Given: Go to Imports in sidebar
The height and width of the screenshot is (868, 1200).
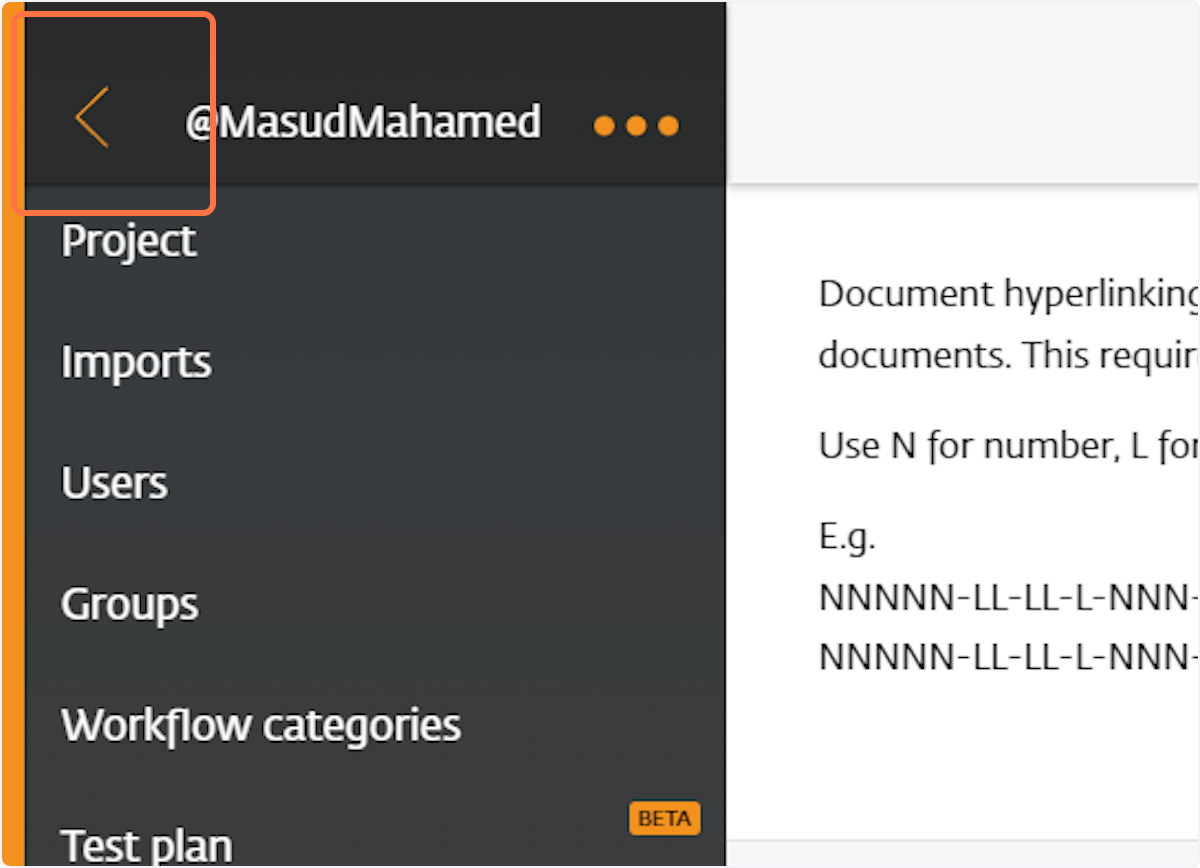Looking at the screenshot, I should coord(136,362).
